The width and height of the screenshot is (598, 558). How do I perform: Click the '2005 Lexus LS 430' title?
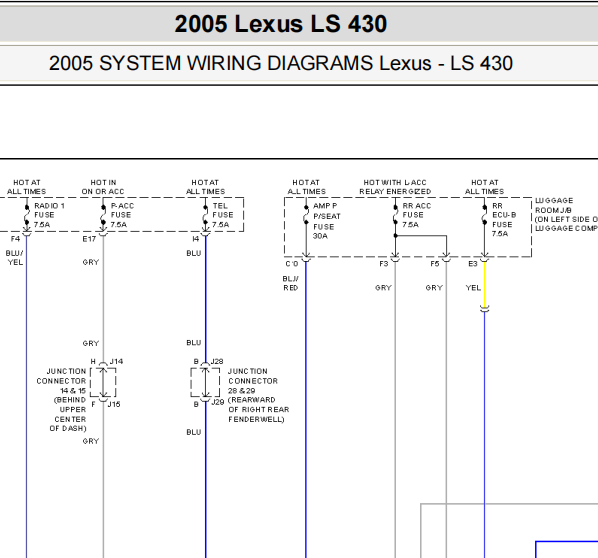click(281, 24)
